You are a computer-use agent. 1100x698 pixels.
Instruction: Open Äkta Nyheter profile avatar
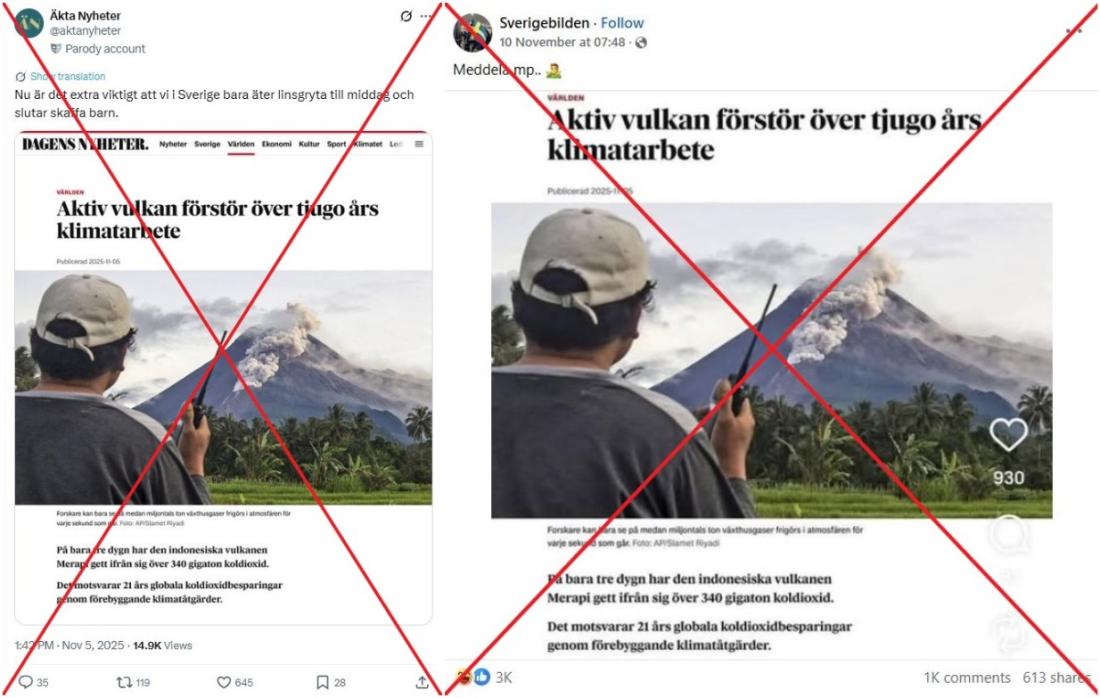click(29, 23)
